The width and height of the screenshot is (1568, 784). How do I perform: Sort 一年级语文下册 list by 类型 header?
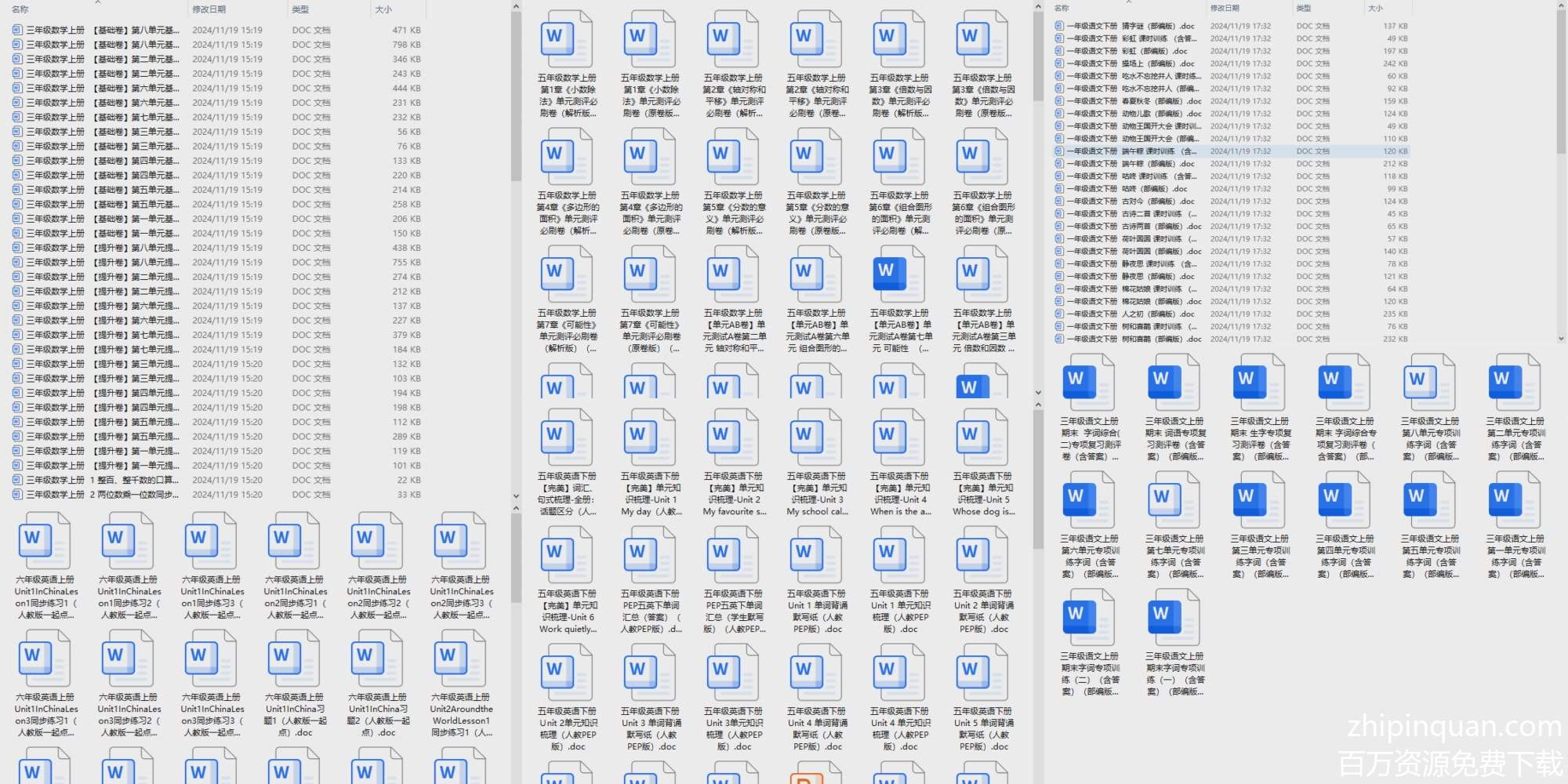coord(1303,8)
